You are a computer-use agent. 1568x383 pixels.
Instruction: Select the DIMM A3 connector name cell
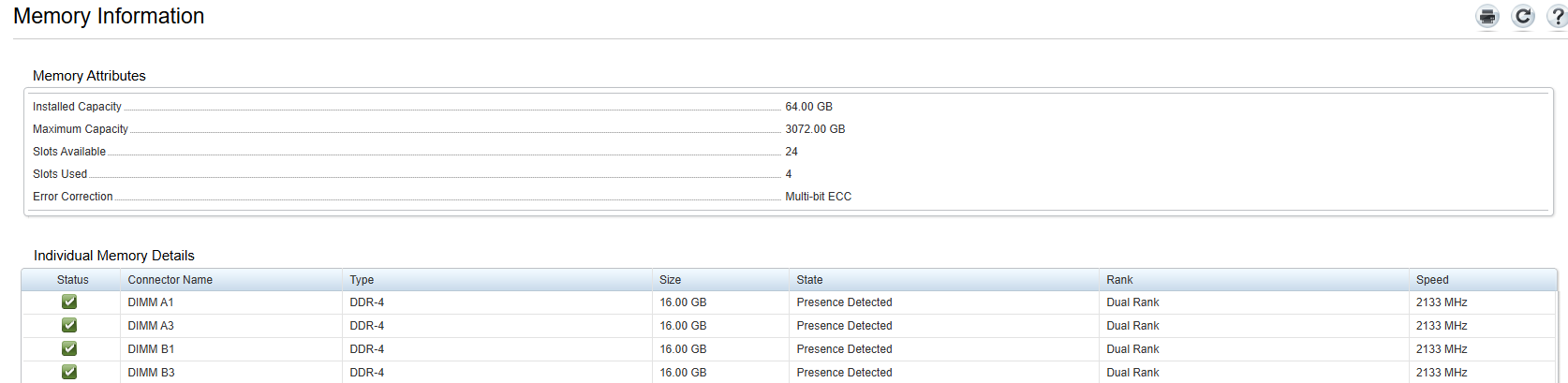click(x=151, y=326)
